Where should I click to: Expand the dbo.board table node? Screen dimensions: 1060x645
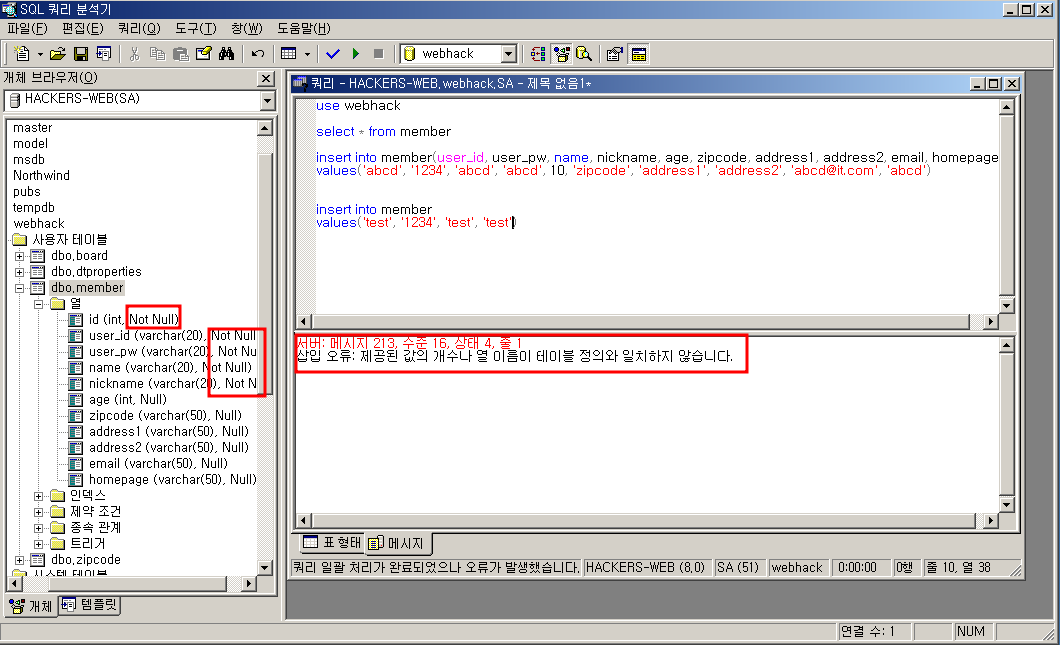(20, 256)
